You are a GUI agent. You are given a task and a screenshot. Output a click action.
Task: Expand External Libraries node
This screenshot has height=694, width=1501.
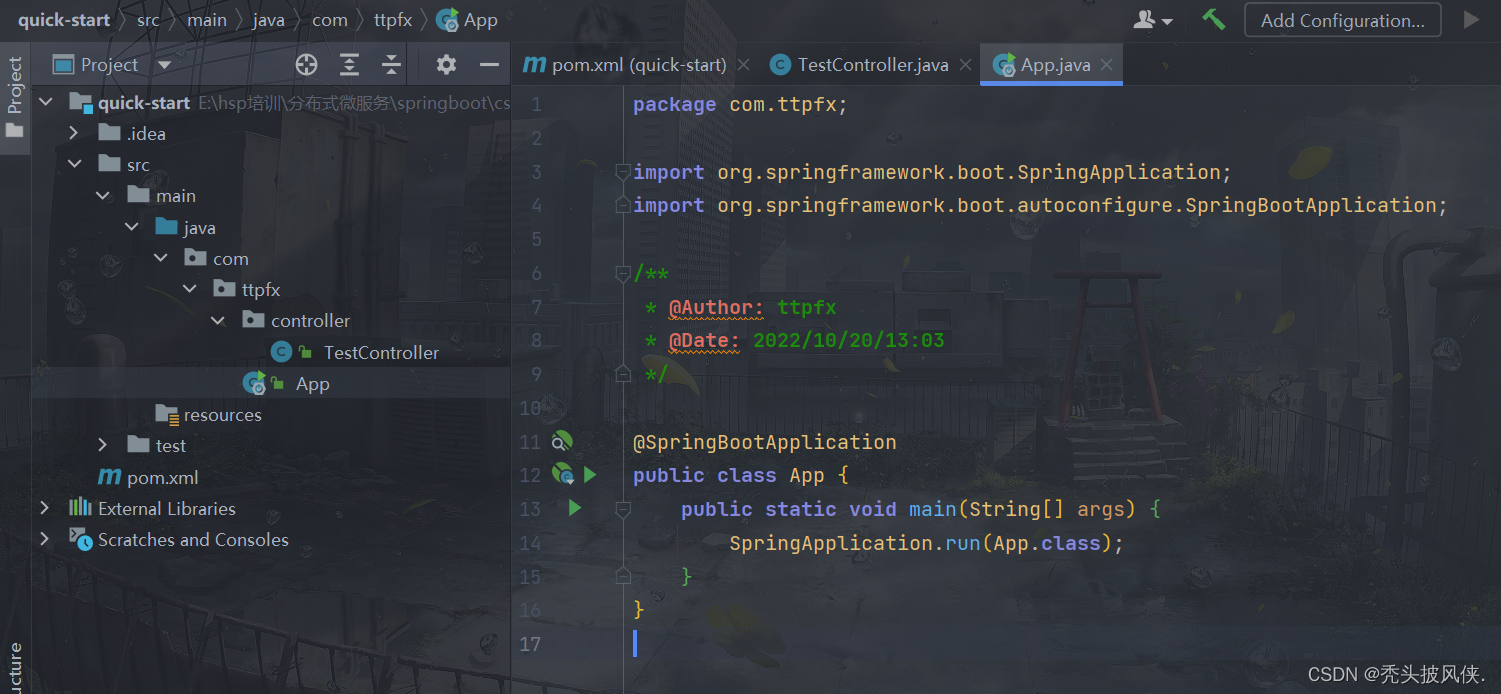(x=45, y=509)
